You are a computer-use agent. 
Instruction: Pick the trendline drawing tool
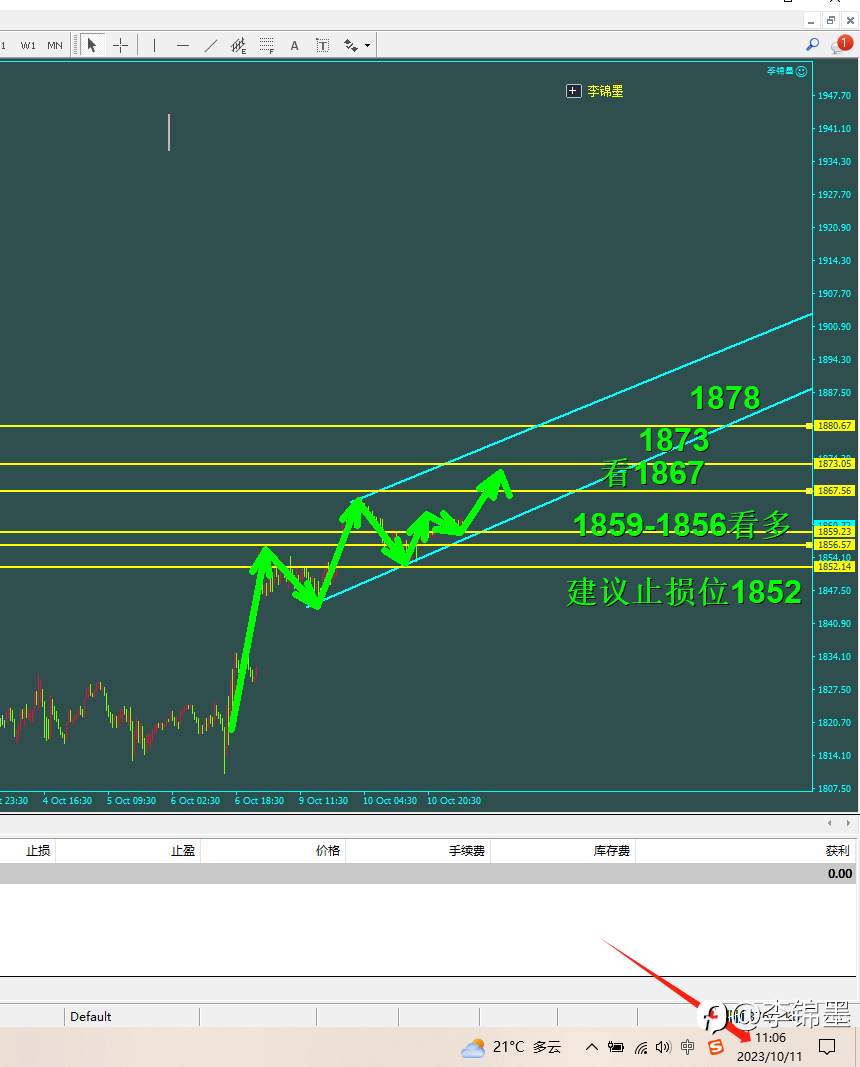(x=211, y=46)
